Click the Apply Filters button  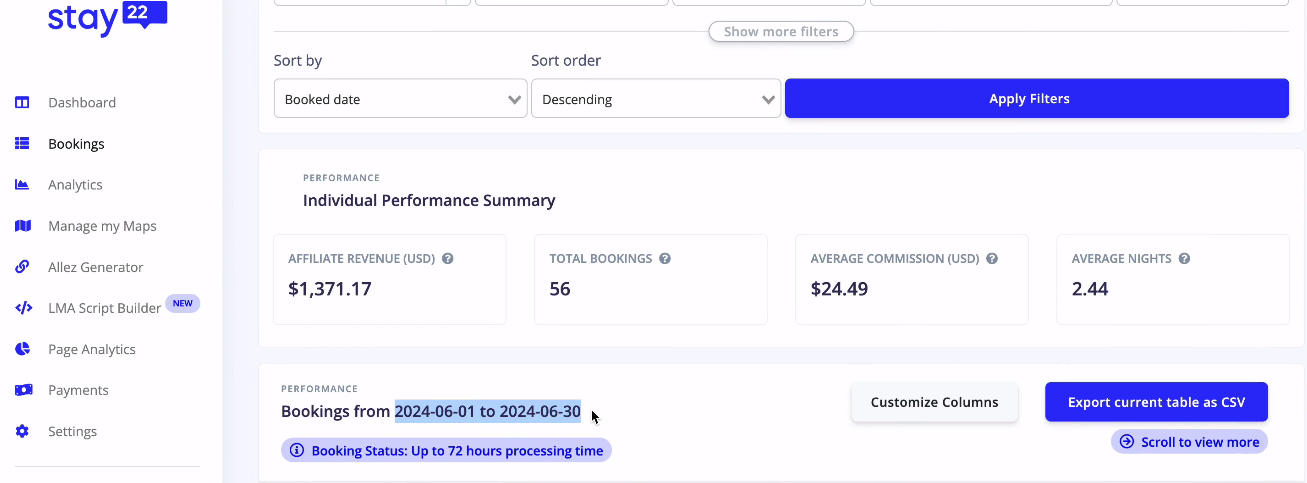tap(1037, 98)
